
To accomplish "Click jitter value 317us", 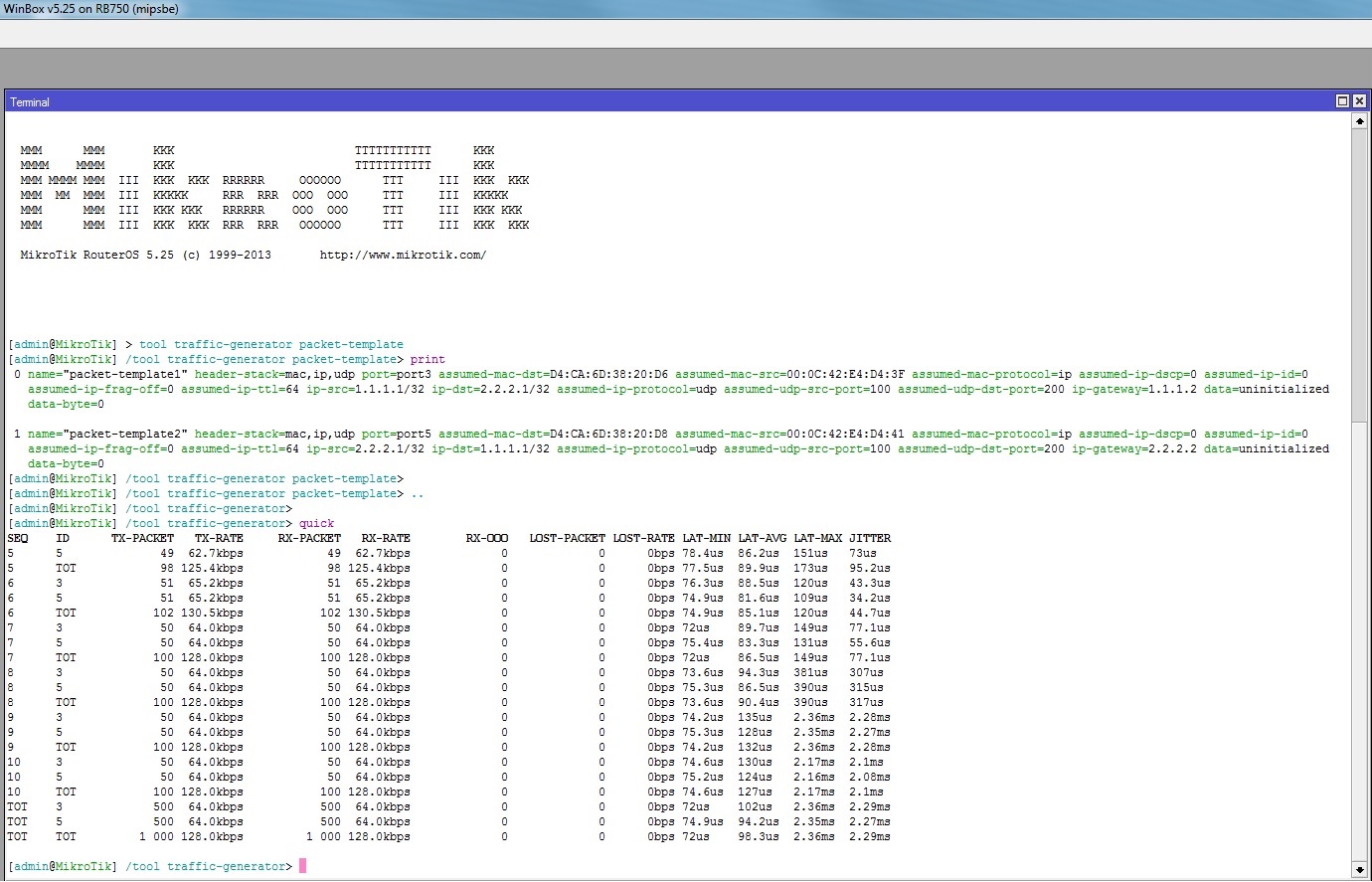I will pyautogui.click(x=866, y=702).
